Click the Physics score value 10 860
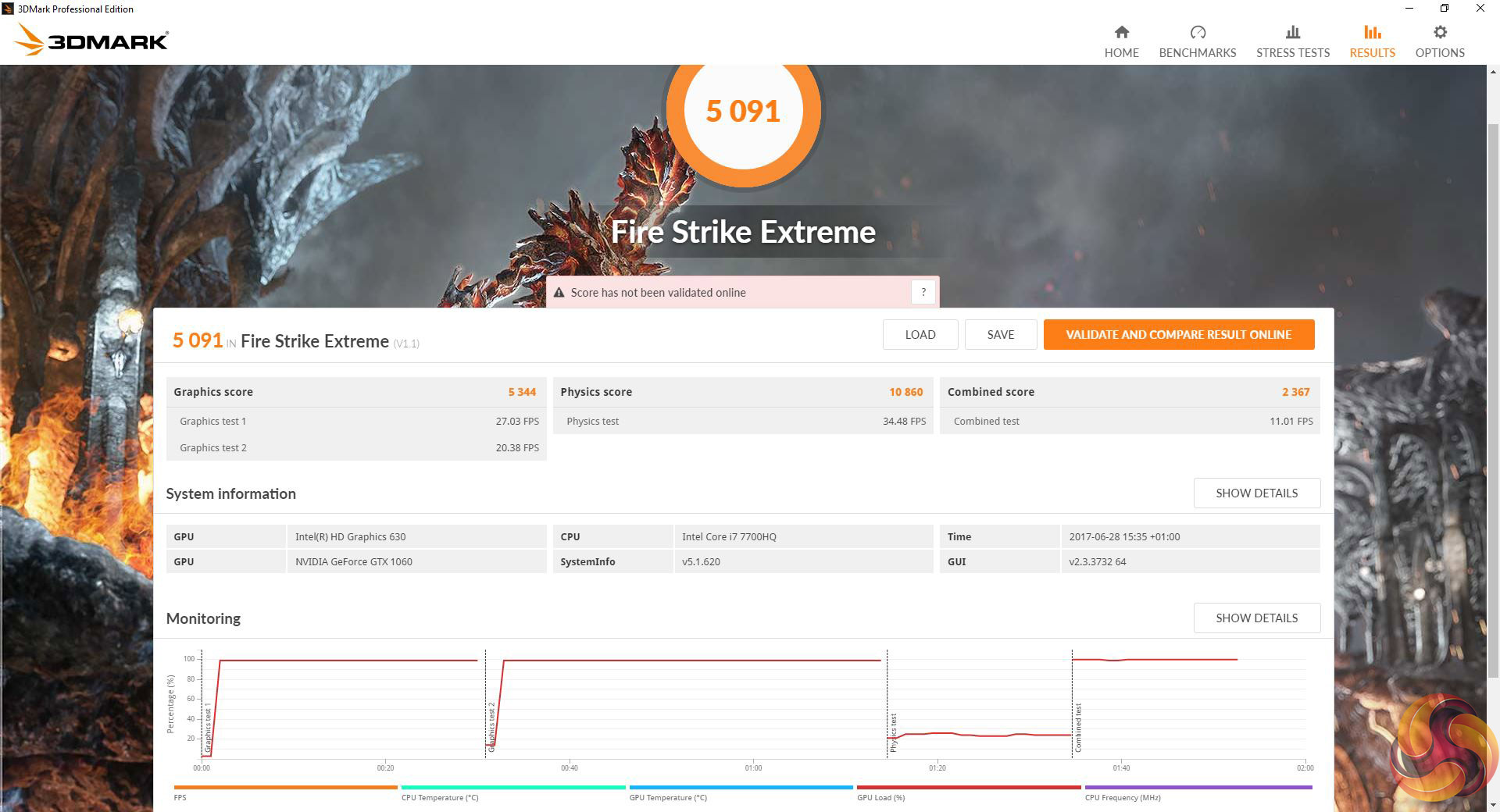 (905, 392)
